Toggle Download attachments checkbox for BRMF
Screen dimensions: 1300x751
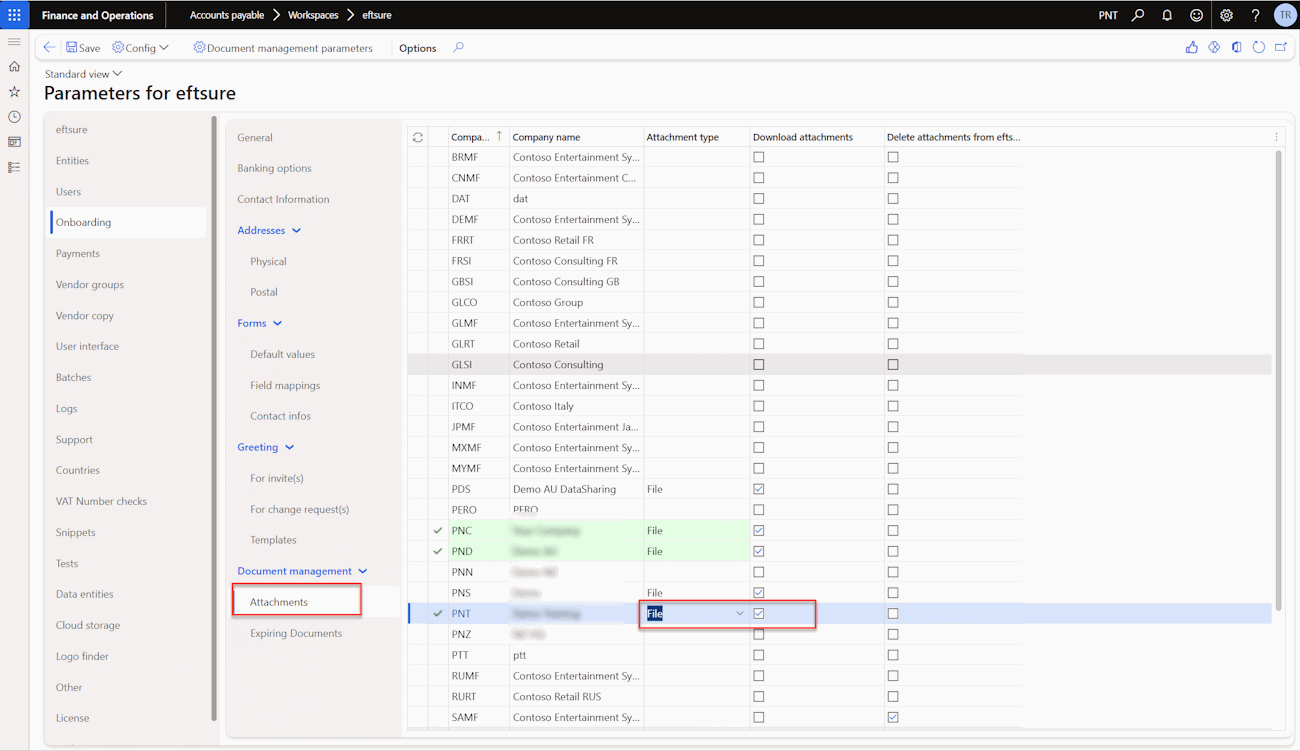click(x=759, y=157)
